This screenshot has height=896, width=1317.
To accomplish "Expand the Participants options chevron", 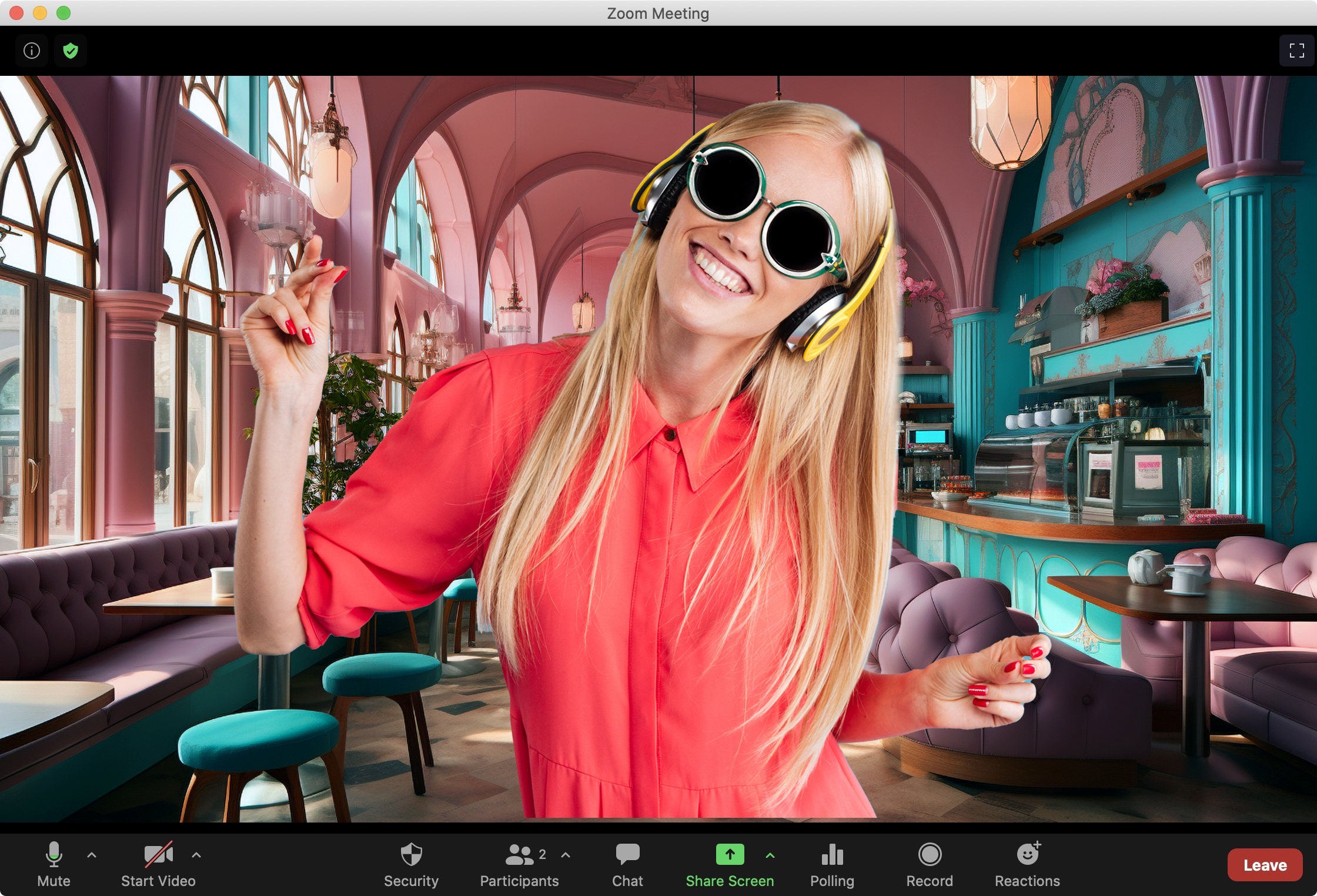I will (566, 856).
